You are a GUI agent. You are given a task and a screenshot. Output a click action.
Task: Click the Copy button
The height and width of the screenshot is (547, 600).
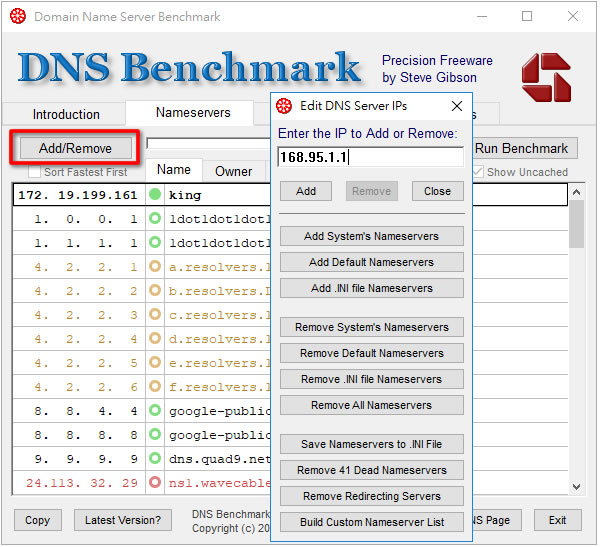(x=38, y=520)
